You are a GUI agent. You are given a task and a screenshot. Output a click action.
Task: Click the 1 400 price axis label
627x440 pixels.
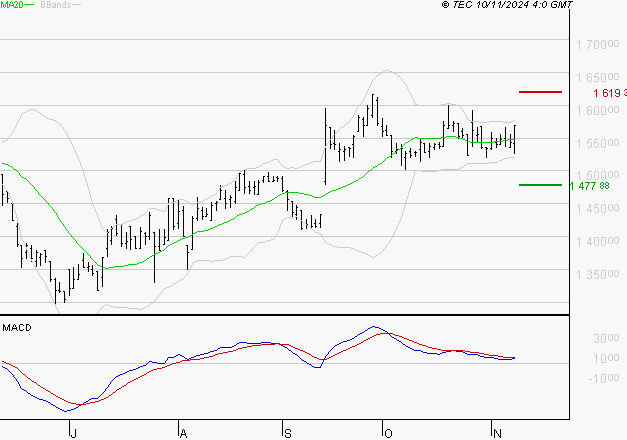tap(597, 242)
